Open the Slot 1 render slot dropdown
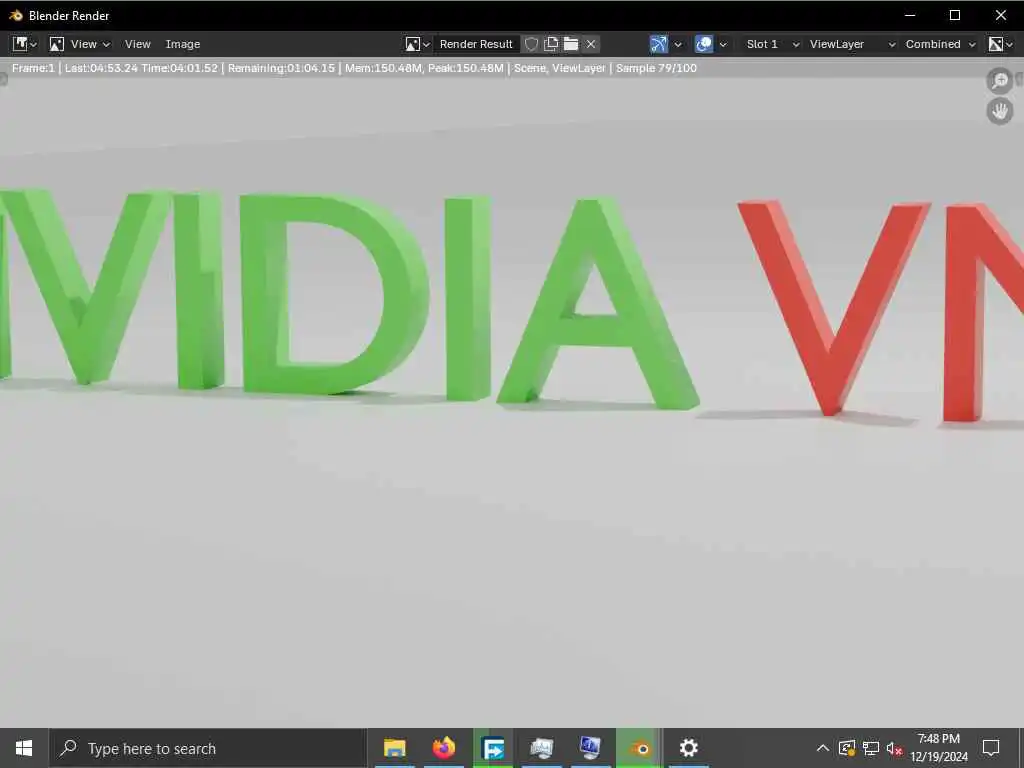Image resolution: width=1024 pixels, height=768 pixels. click(772, 44)
